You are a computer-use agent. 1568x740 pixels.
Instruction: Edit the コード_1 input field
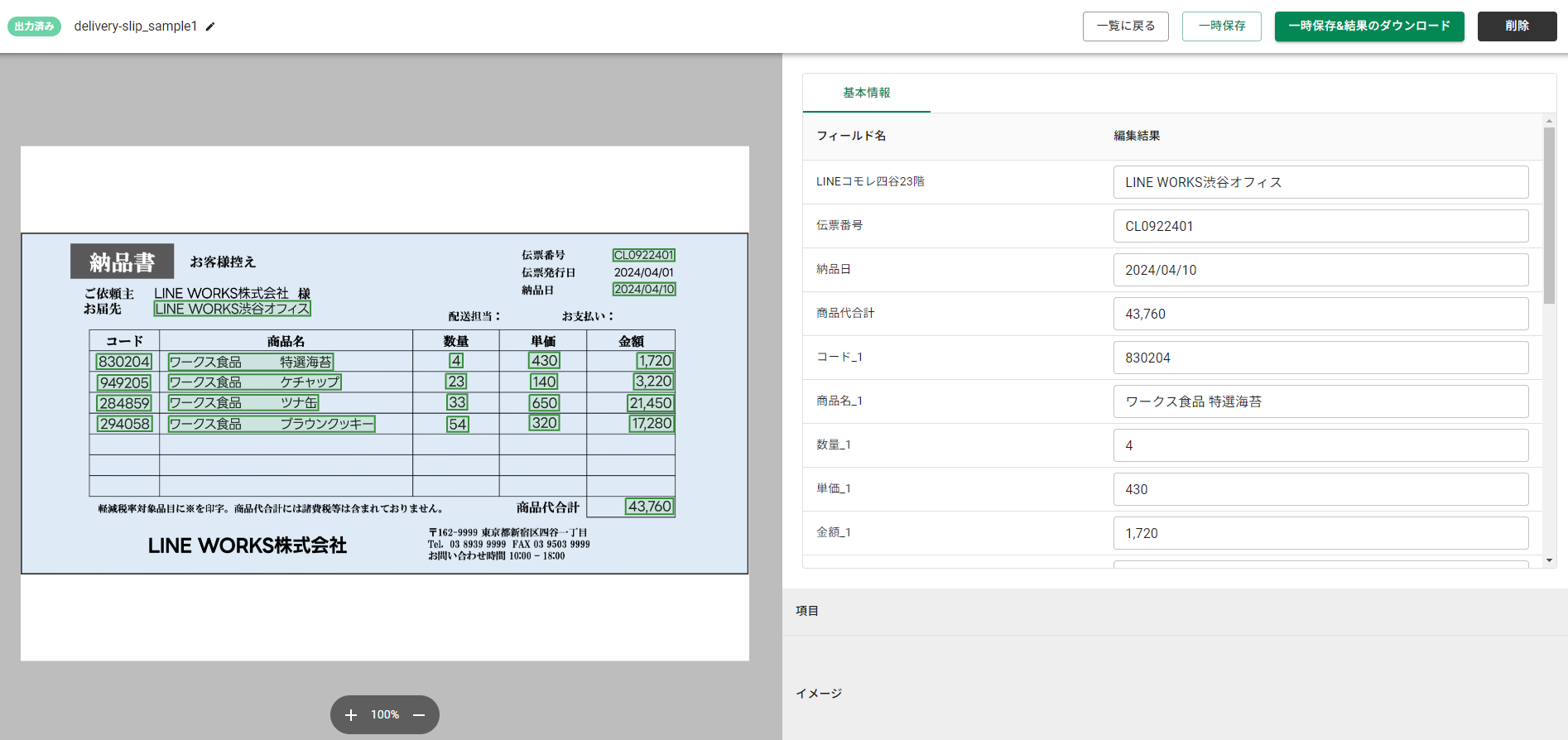(1320, 358)
